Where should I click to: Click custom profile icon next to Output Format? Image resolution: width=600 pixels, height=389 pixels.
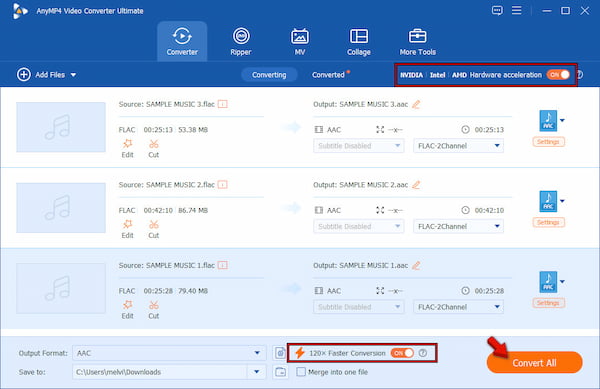pyautogui.click(x=280, y=353)
